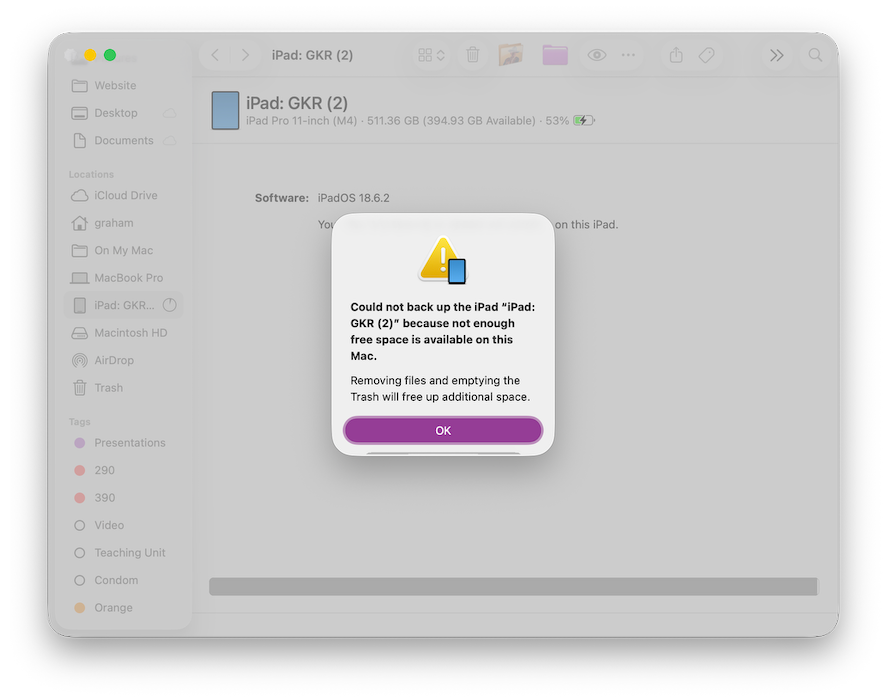Click the Edit Tags icon
The height and width of the screenshot is (700, 887).
[x=707, y=55]
